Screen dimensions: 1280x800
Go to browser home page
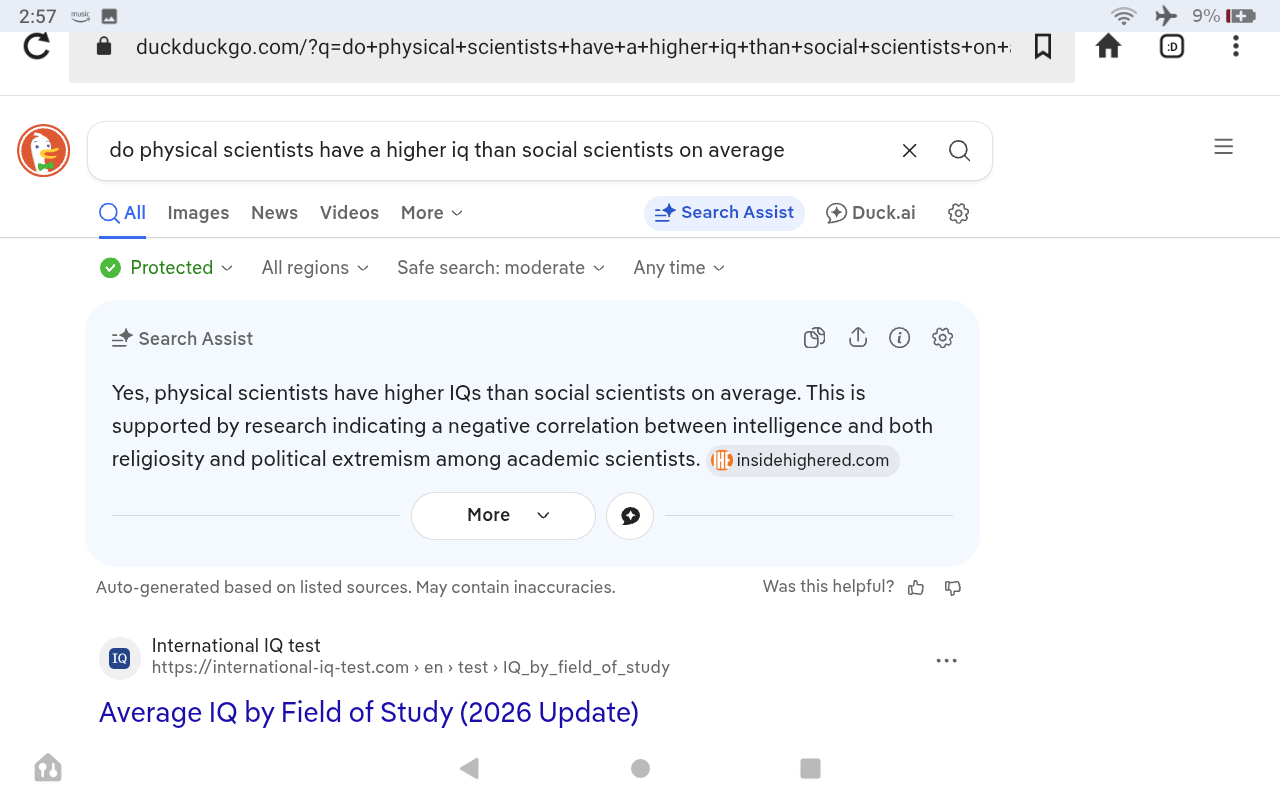(1108, 46)
